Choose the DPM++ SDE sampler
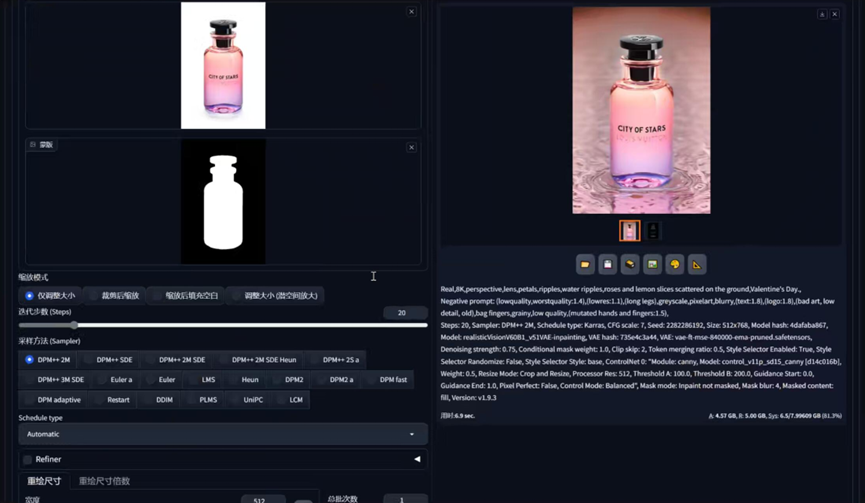The width and height of the screenshot is (865, 503). [x=109, y=360]
